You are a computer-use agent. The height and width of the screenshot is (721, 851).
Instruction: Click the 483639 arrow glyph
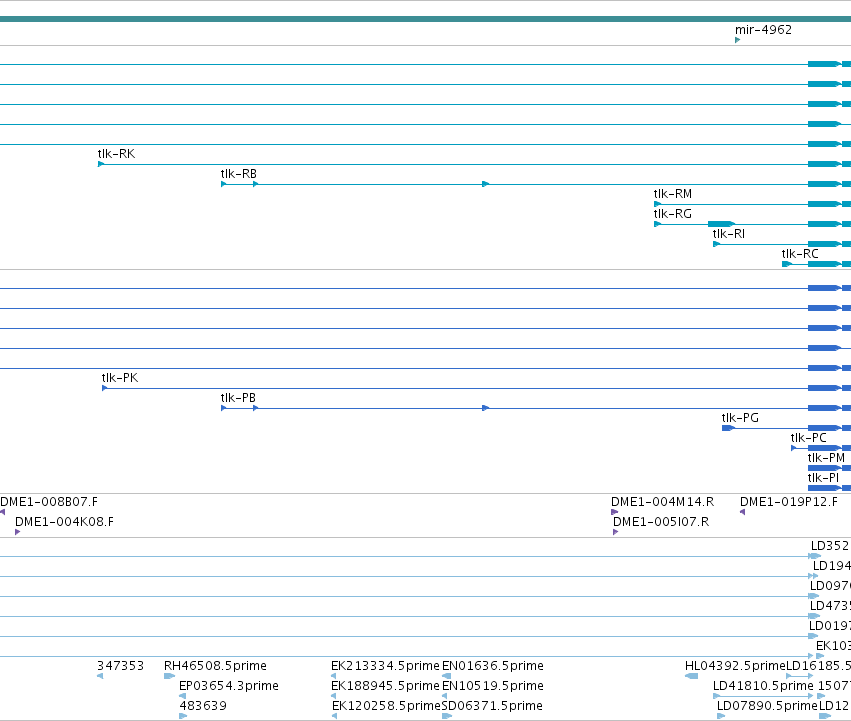click(x=183, y=716)
